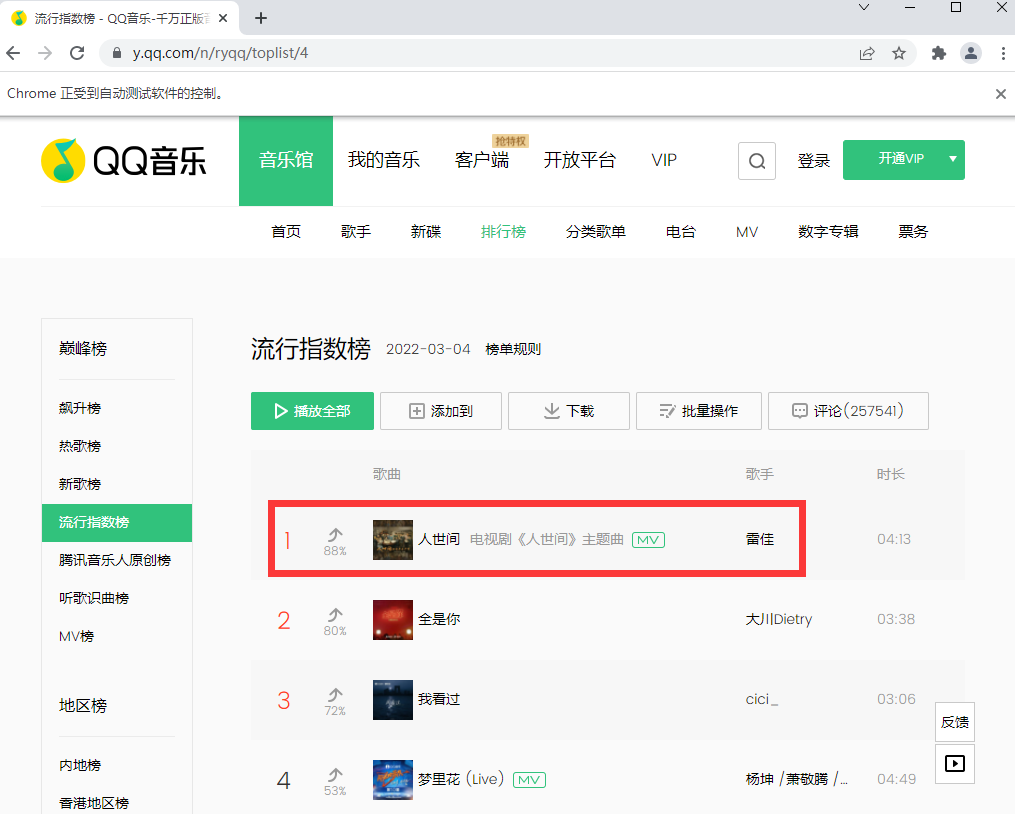Go to the 数字专辑 sub-navigation item
The width and height of the screenshot is (1015, 814).
828,232
